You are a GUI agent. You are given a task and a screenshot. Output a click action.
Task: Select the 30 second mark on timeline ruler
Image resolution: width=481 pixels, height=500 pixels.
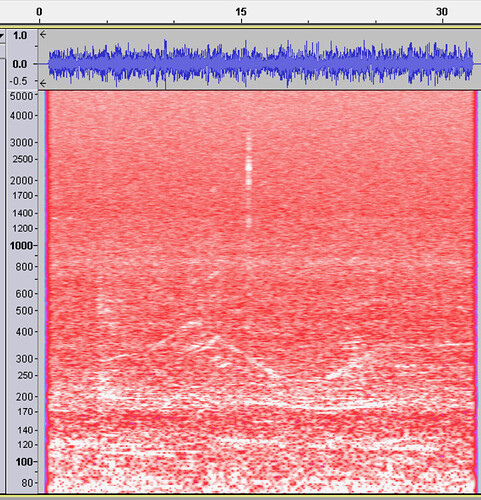(x=441, y=12)
